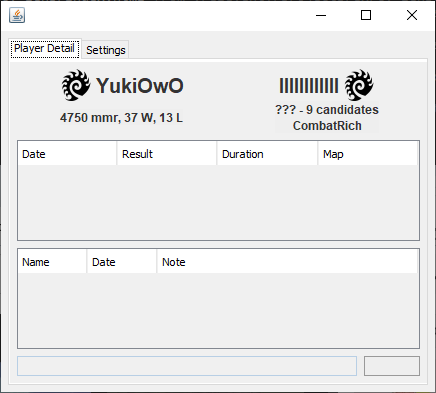Close the window

tap(412, 15)
